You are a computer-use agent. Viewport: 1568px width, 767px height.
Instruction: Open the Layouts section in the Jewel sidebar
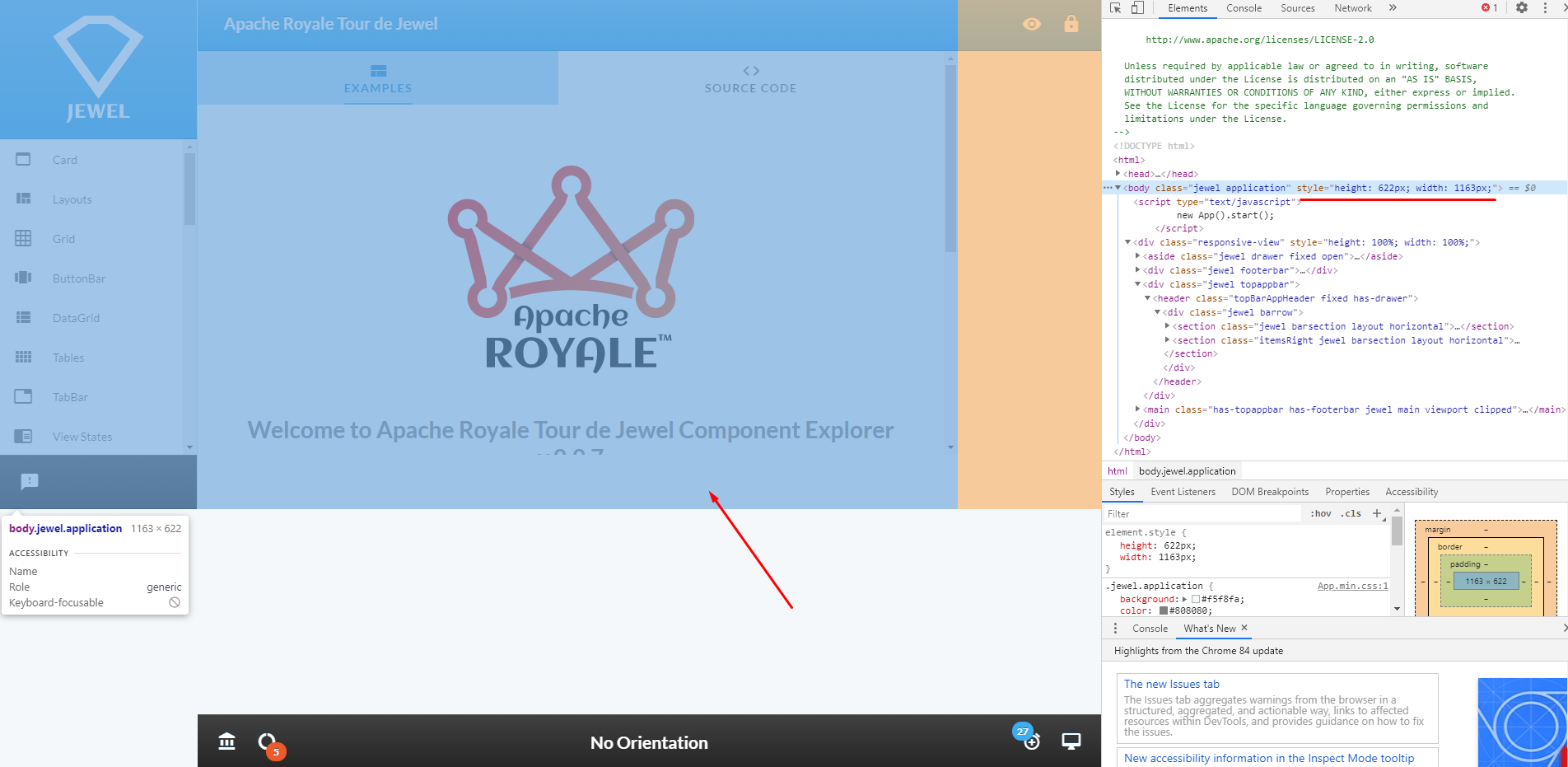24,199
